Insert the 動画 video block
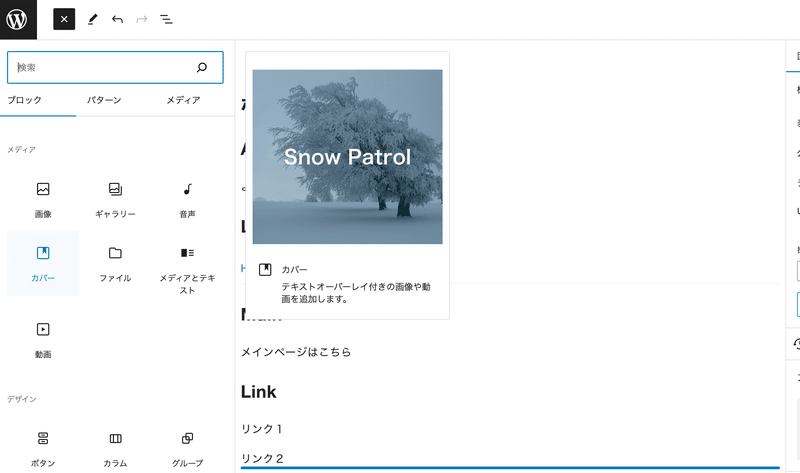The image size is (800, 473). 43,340
